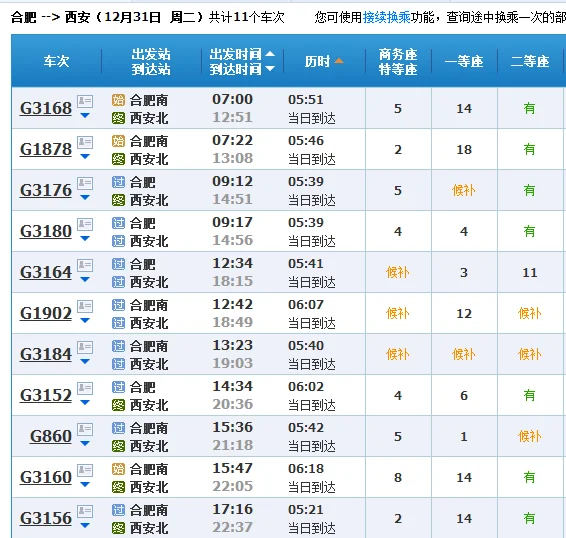Sort by arrival time descending arrow

(x=270, y=68)
